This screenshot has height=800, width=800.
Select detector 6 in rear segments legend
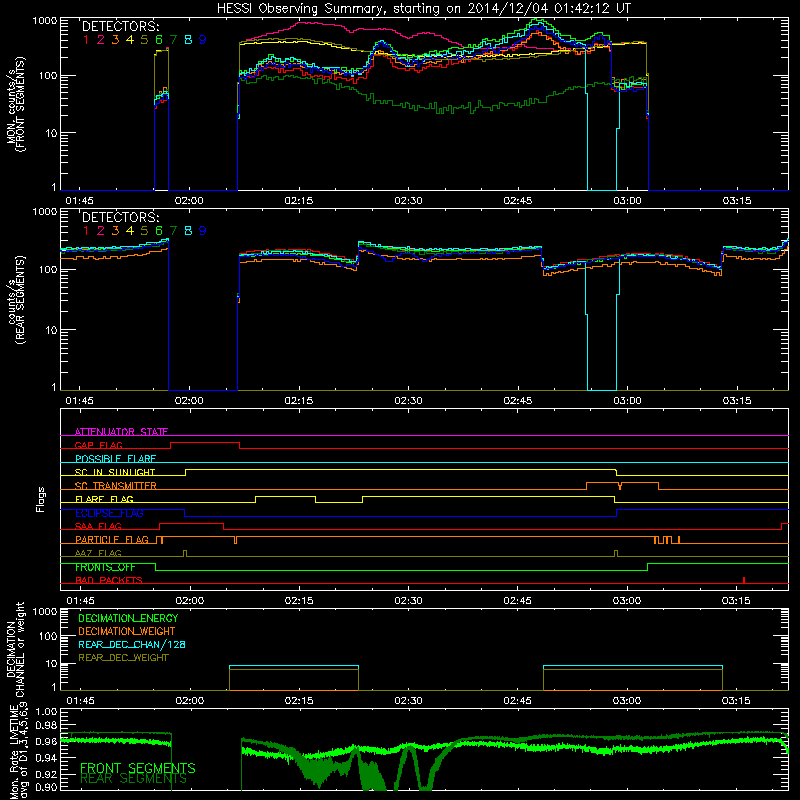click(159, 231)
